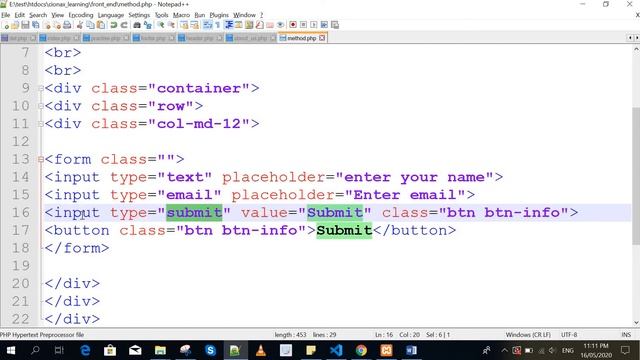Open the Windows Start menu

[x=11, y=350]
